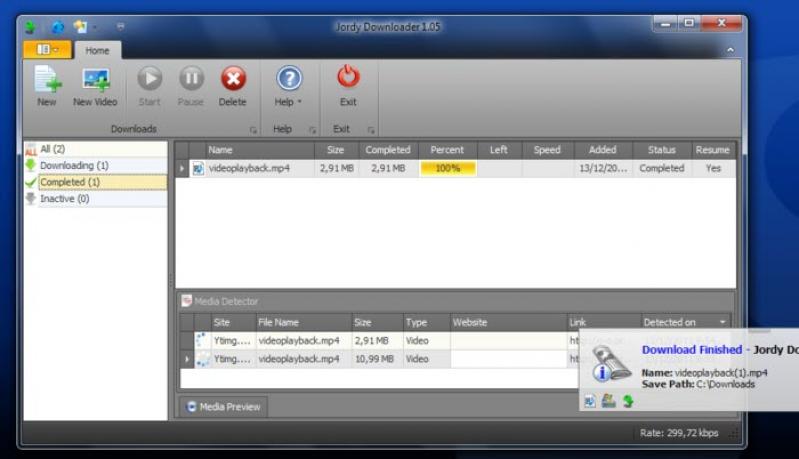The image size is (799, 459).
Task: Sort Media Detector by File Name column
Action: [304, 322]
